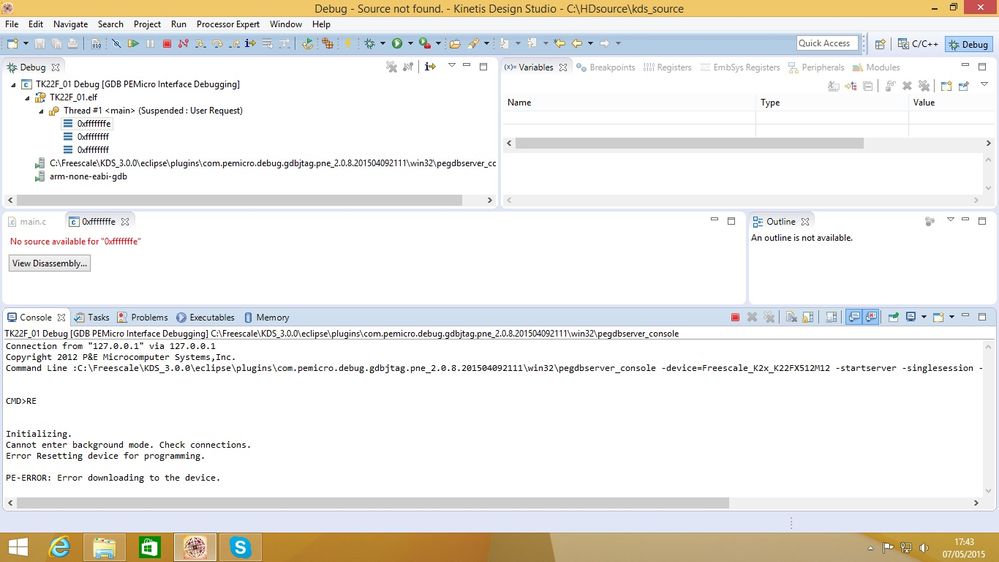Screen dimensions: 999x562
Task: Click the Debug bug launch icon
Action: [x=370, y=43]
